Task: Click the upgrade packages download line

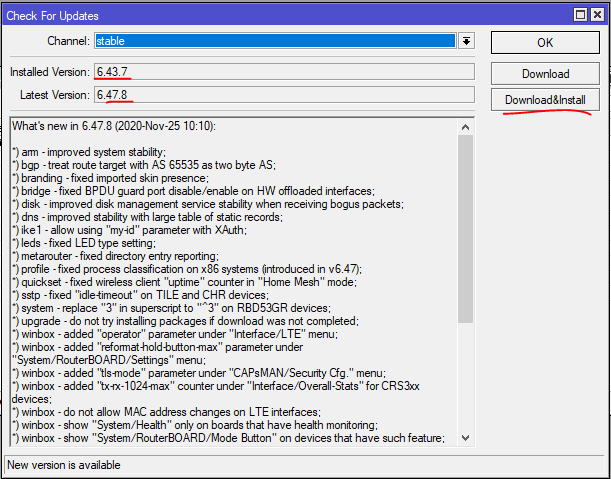Action: pyautogui.click(x=185, y=321)
